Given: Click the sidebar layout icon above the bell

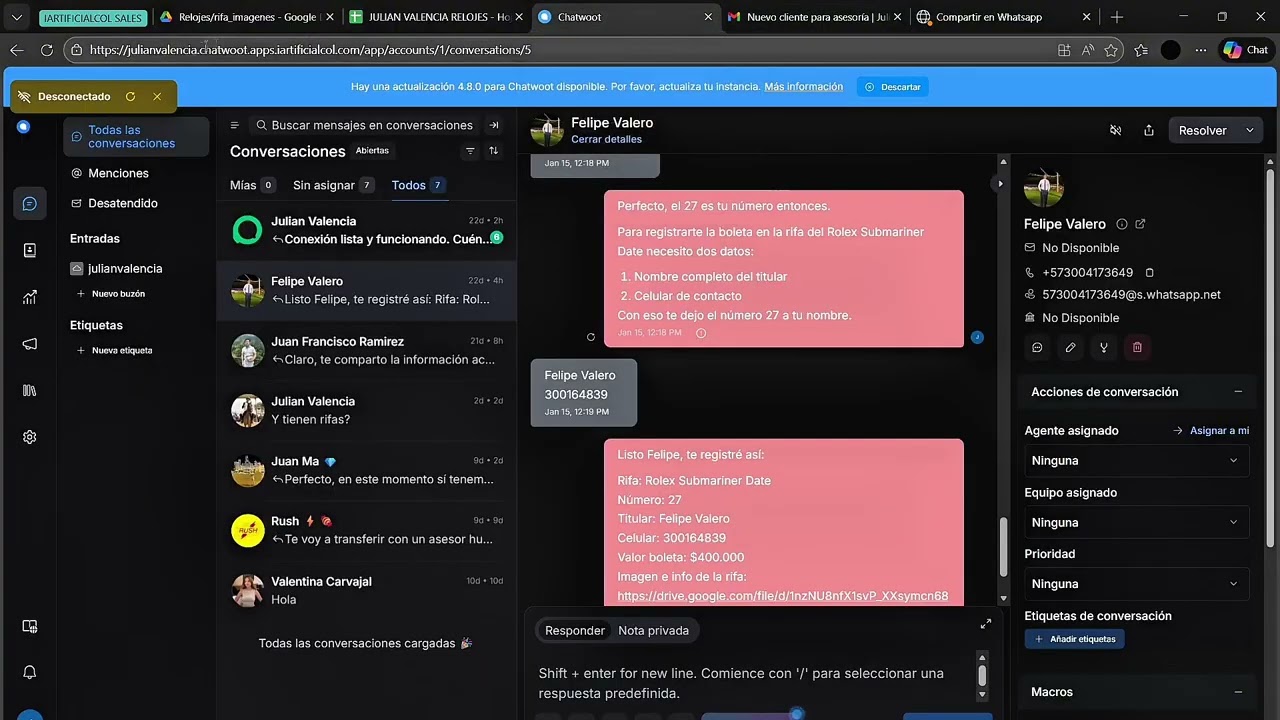Looking at the screenshot, I should [x=30, y=626].
